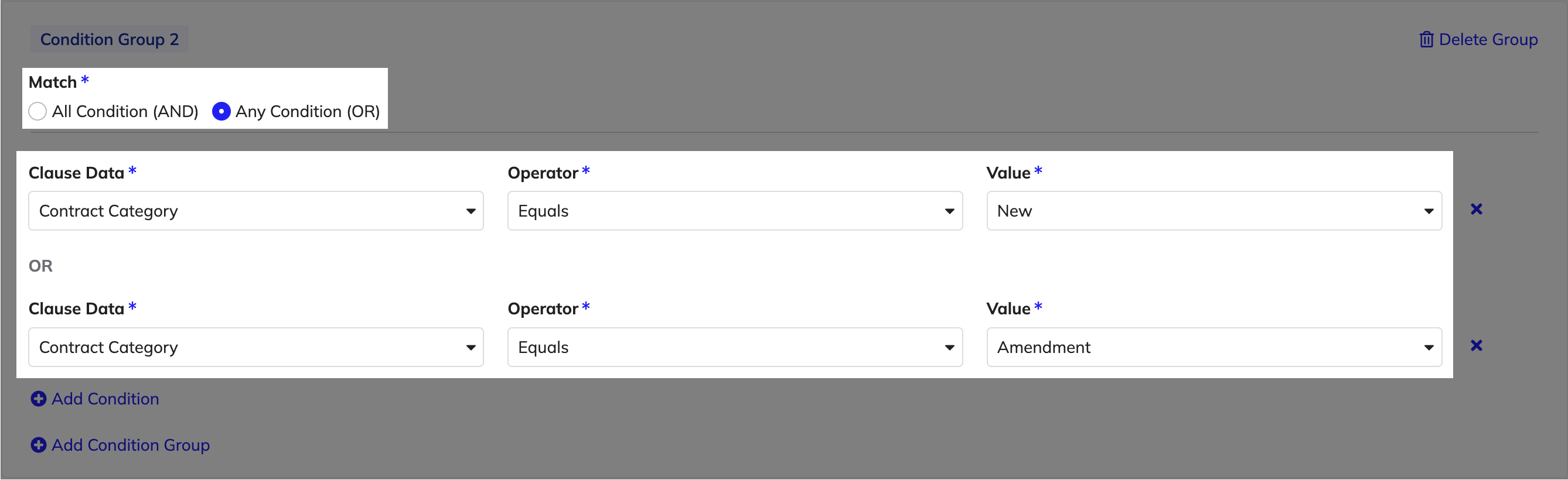Open the second Contract Category Clause Data dropdown
Viewport: 1568px width, 480px height.
tap(256, 347)
